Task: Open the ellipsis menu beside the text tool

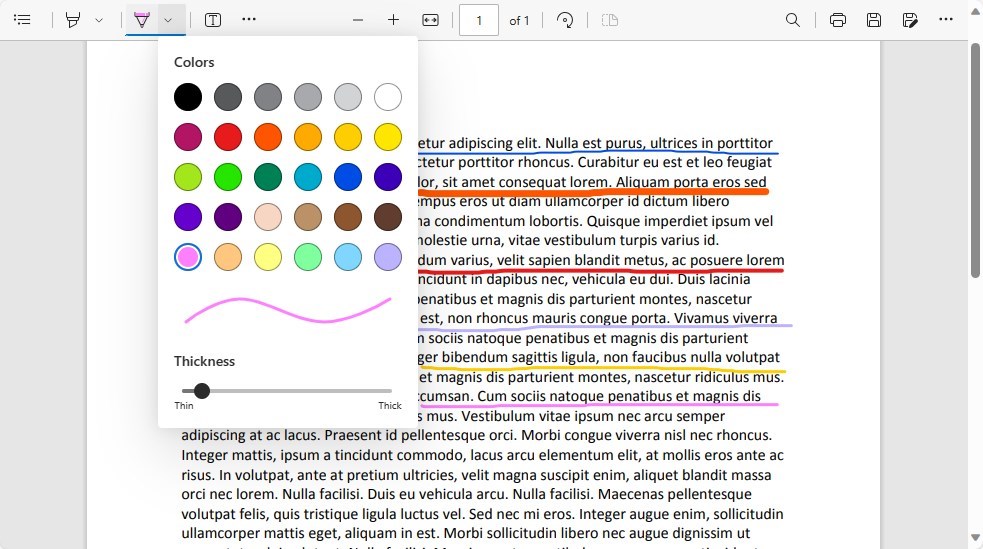Action: [249, 20]
